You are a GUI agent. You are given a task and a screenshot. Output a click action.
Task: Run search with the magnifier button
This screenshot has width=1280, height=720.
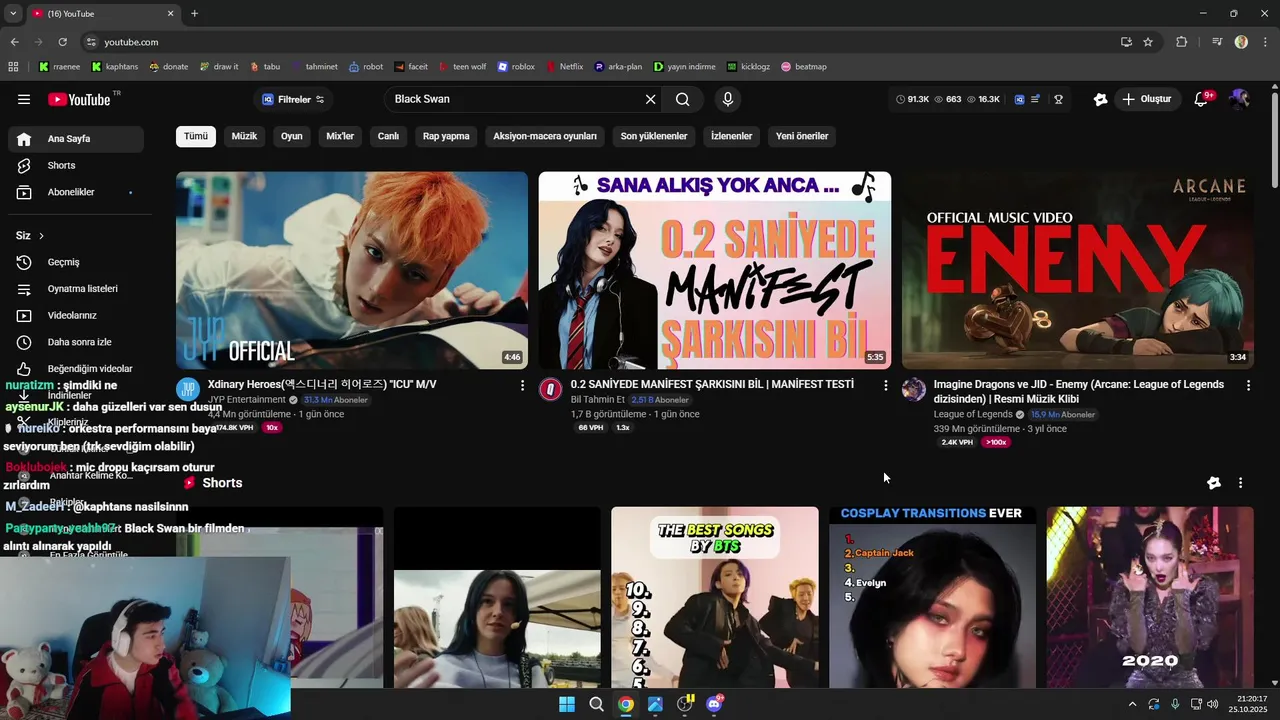point(682,99)
